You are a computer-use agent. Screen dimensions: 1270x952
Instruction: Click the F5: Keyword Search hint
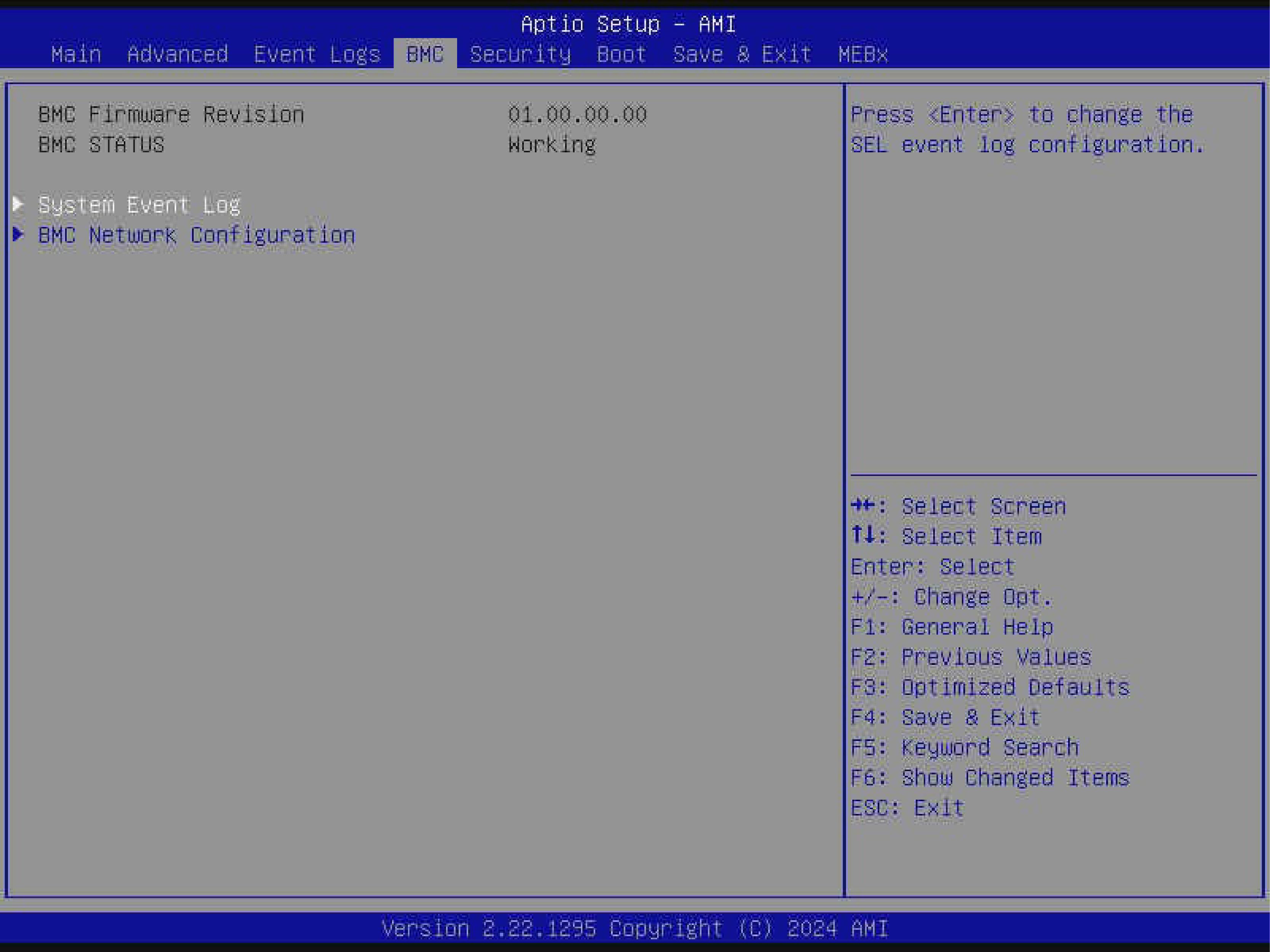(964, 748)
